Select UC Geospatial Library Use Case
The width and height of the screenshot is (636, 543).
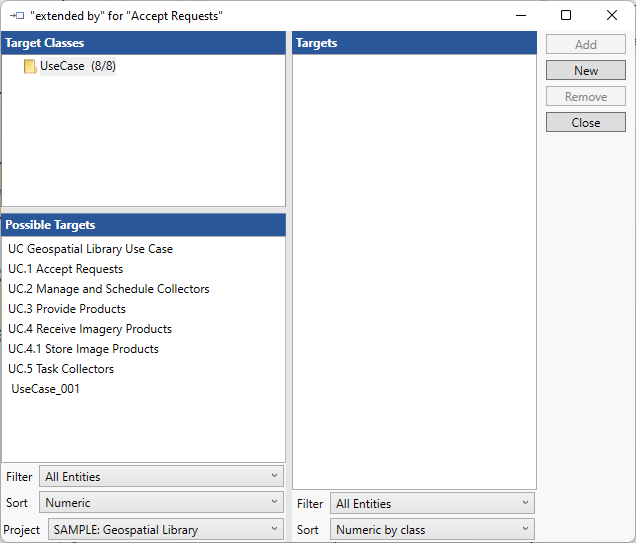click(x=90, y=249)
